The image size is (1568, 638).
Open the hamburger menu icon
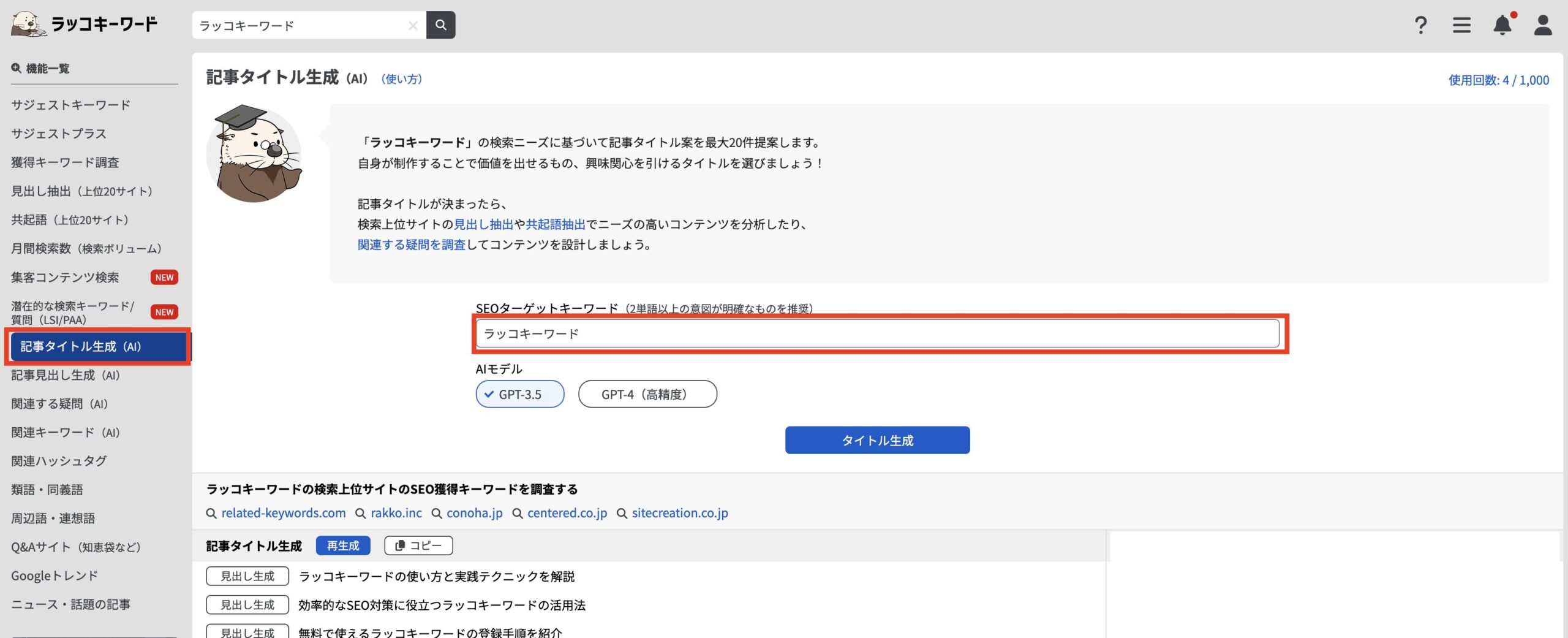(x=1461, y=25)
